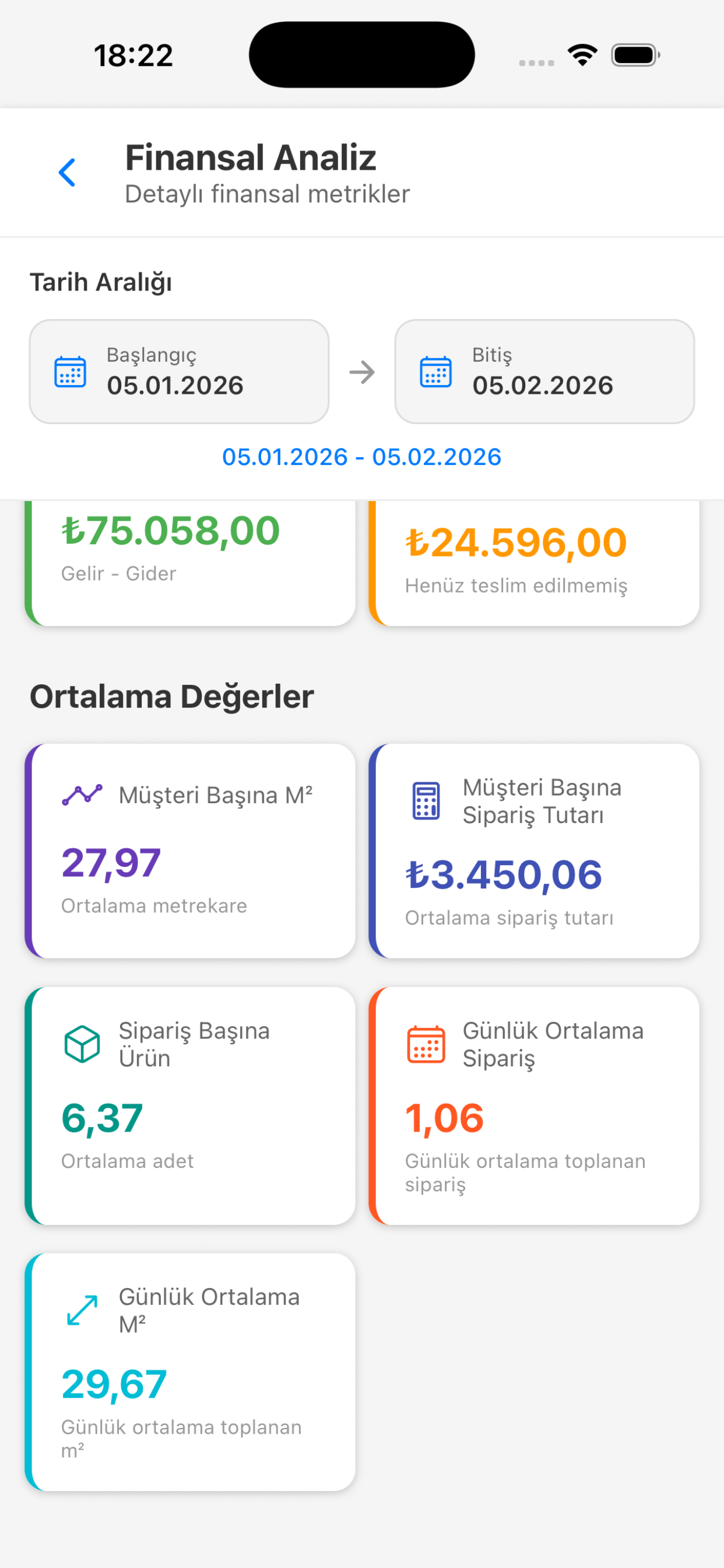Image resolution: width=724 pixels, height=1568 pixels.
Task: Tap the value 1,06
Action: coord(445,1118)
